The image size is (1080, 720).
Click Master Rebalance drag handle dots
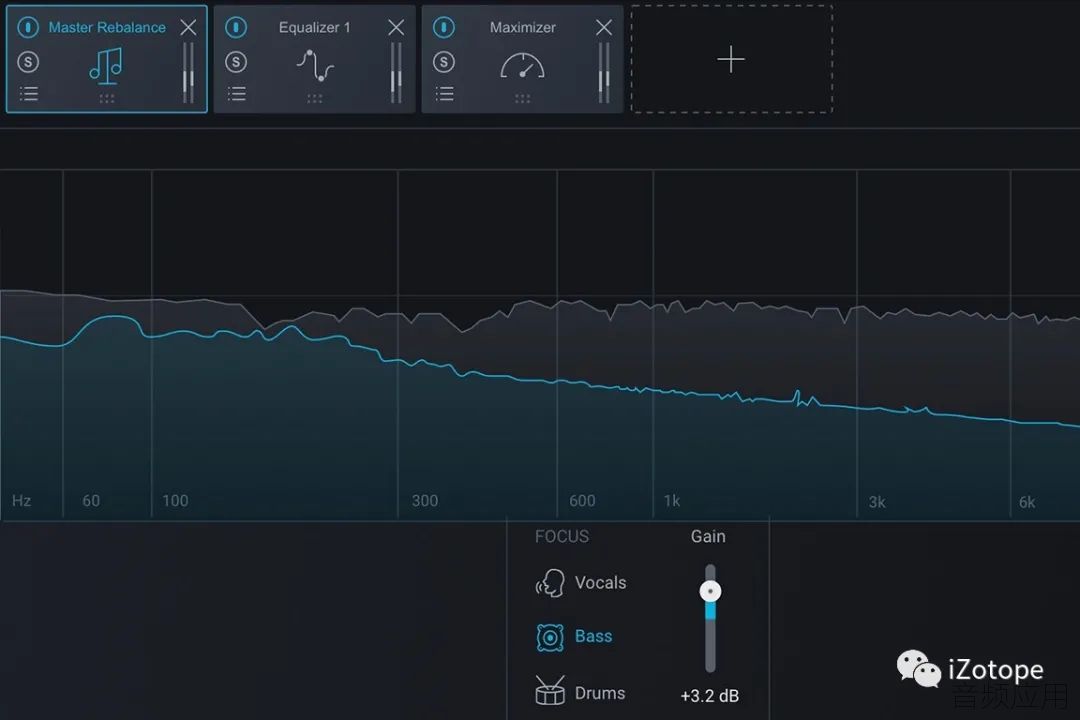[x=107, y=99]
